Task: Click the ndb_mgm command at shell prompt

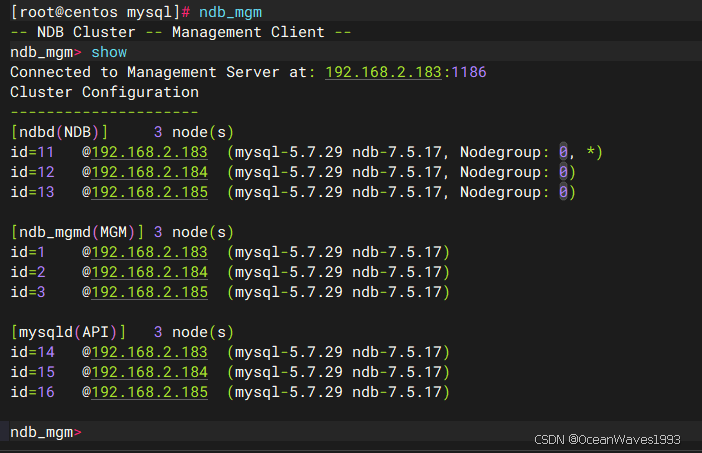Action: (x=231, y=13)
